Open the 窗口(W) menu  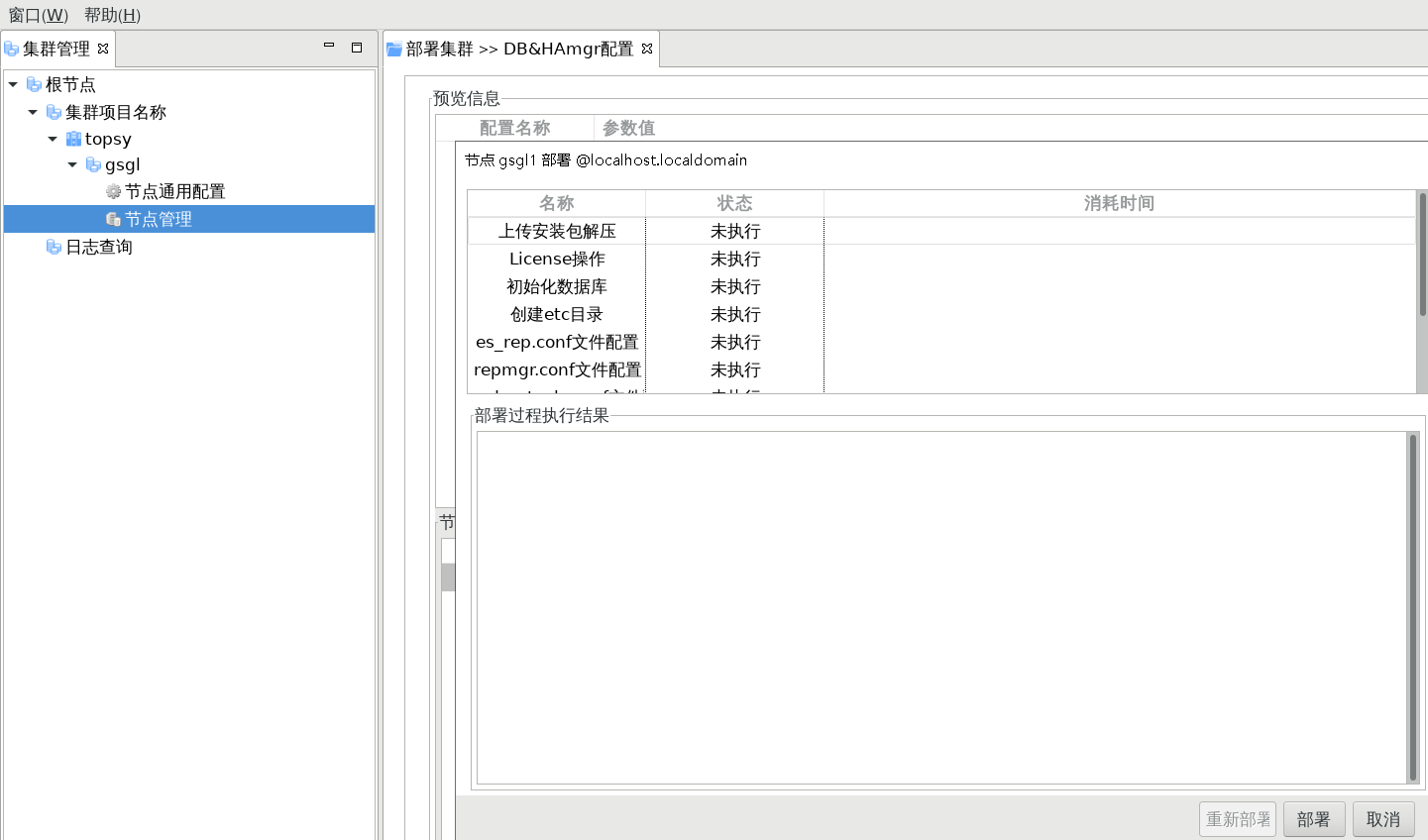[x=38, y=15]
